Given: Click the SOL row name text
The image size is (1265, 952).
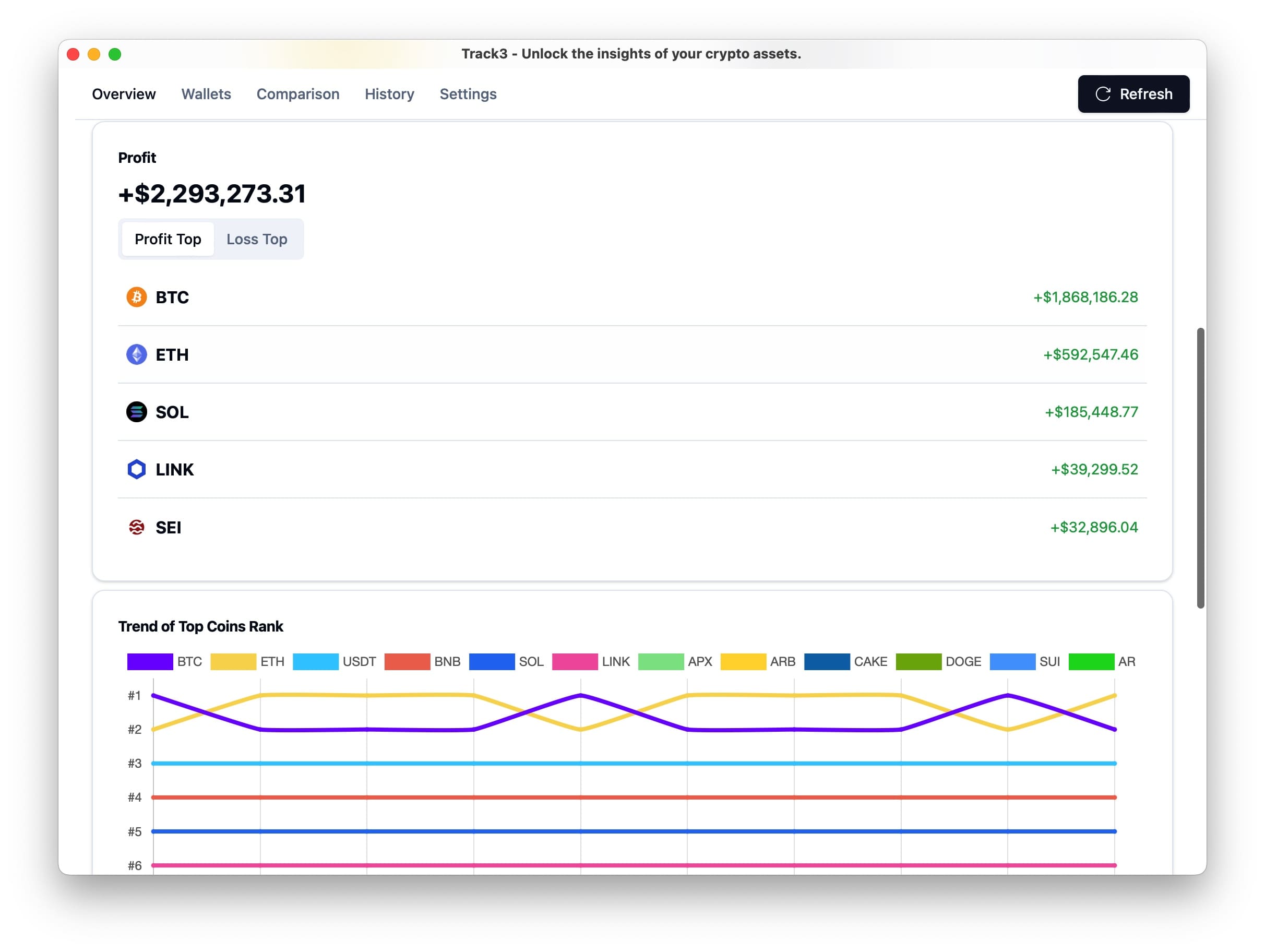Looking at the screenshot, I should click(x=172, y=412).
